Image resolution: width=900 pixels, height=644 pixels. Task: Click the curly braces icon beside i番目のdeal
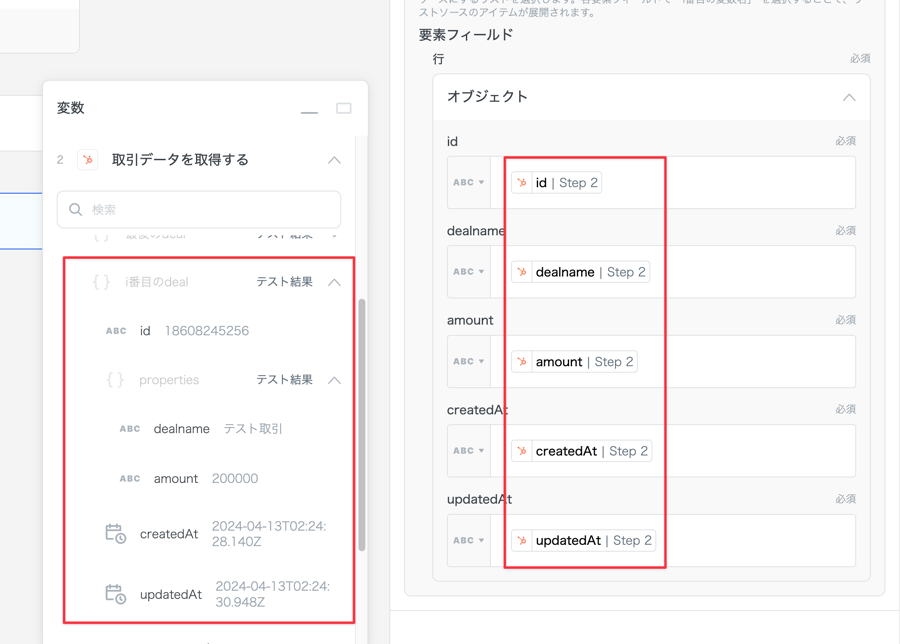101,282
